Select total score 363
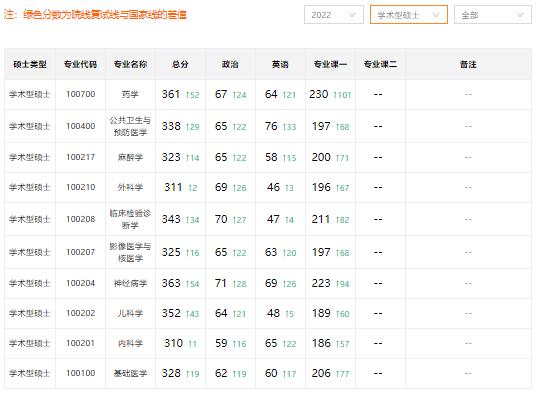Screen dimensions: 536x395 point(171,283)
